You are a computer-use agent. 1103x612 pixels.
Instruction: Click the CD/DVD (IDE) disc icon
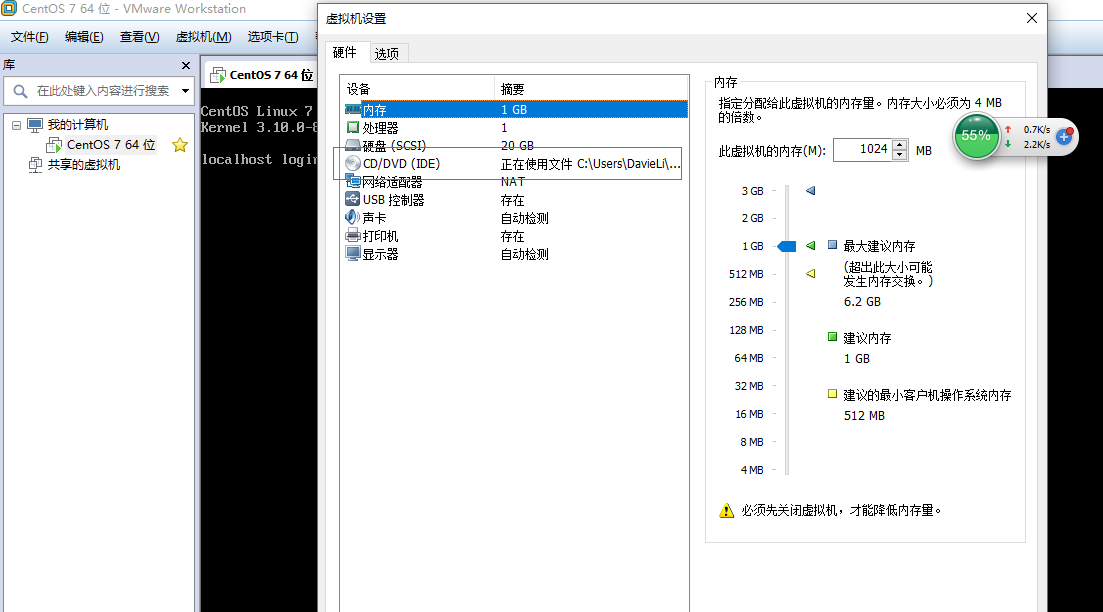pyautogui.click(x=352, y=163)
